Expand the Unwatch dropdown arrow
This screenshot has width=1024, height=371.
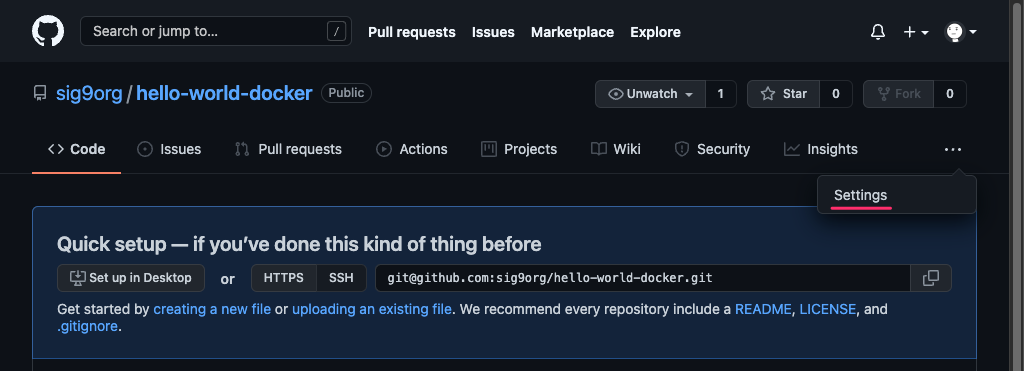tap(689, 95)
